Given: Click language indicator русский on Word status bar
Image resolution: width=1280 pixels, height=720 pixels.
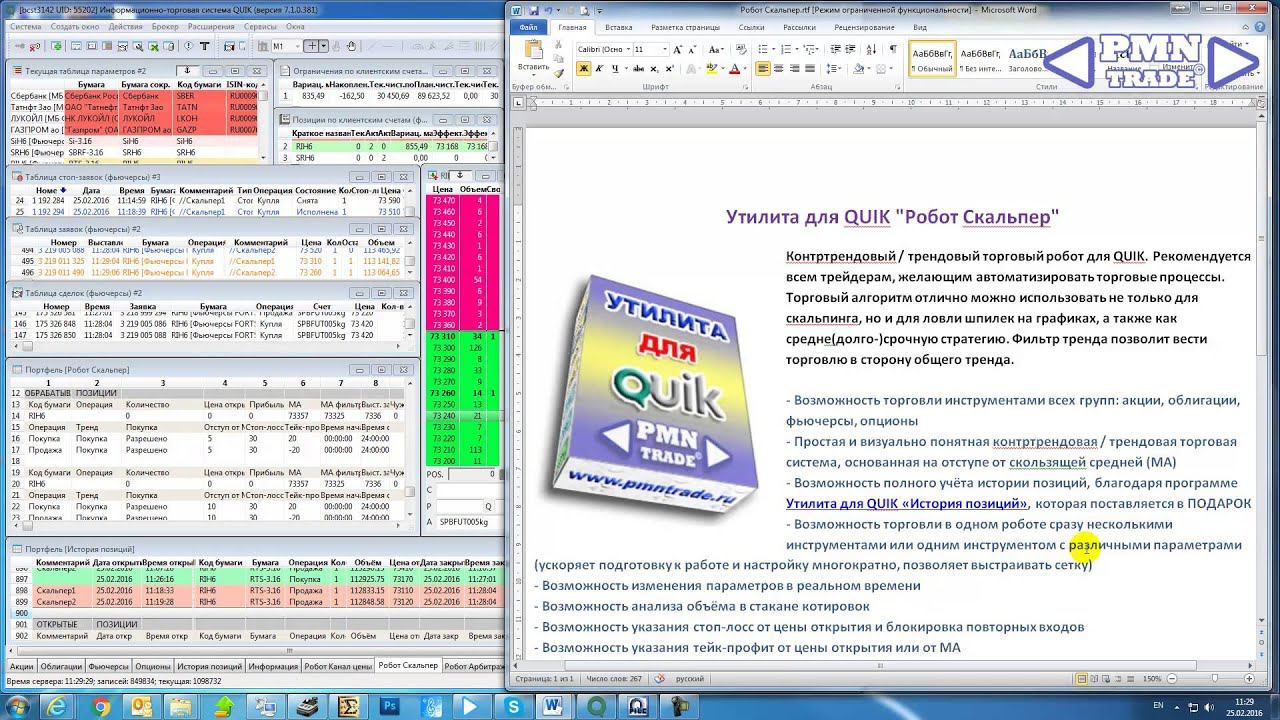Looking at the screenshot, I should 690,678.
